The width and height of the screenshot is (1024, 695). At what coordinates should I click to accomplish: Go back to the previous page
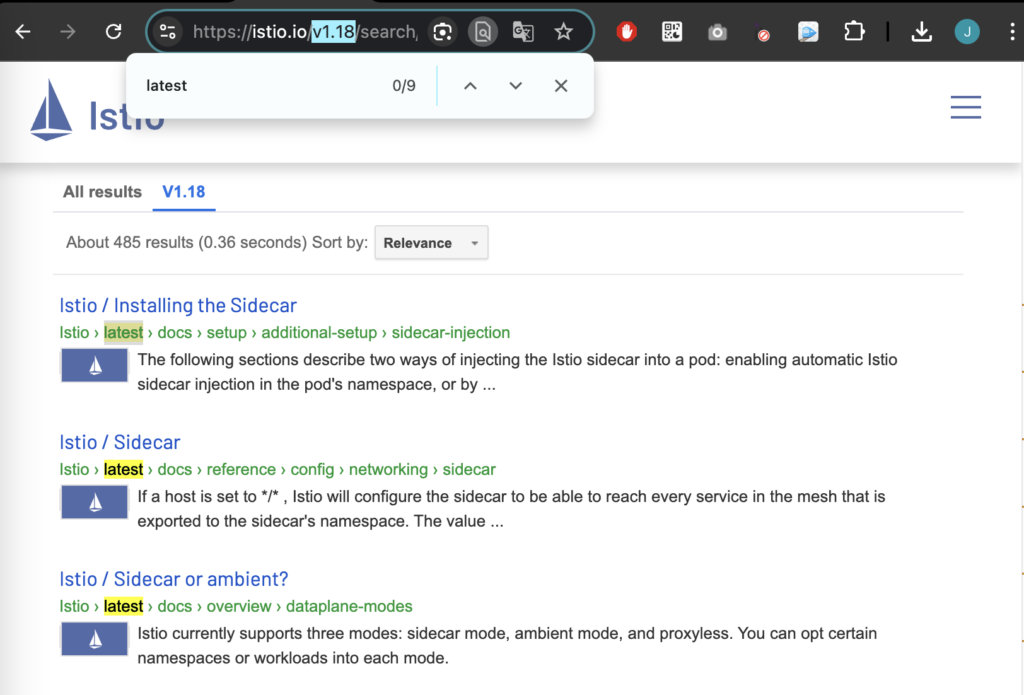pos(23,31)
